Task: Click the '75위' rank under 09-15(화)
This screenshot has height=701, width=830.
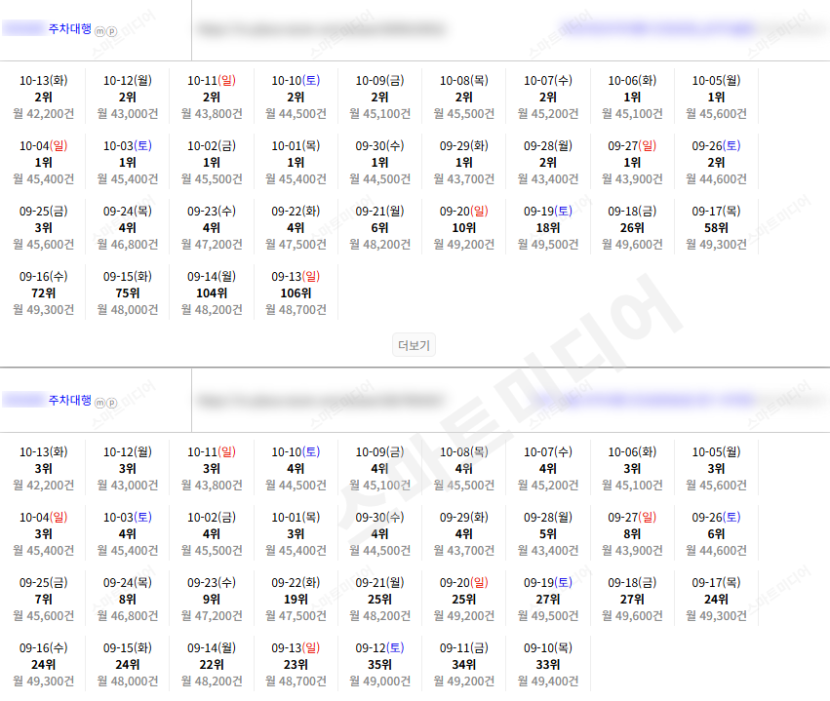Action: (128, 293)
